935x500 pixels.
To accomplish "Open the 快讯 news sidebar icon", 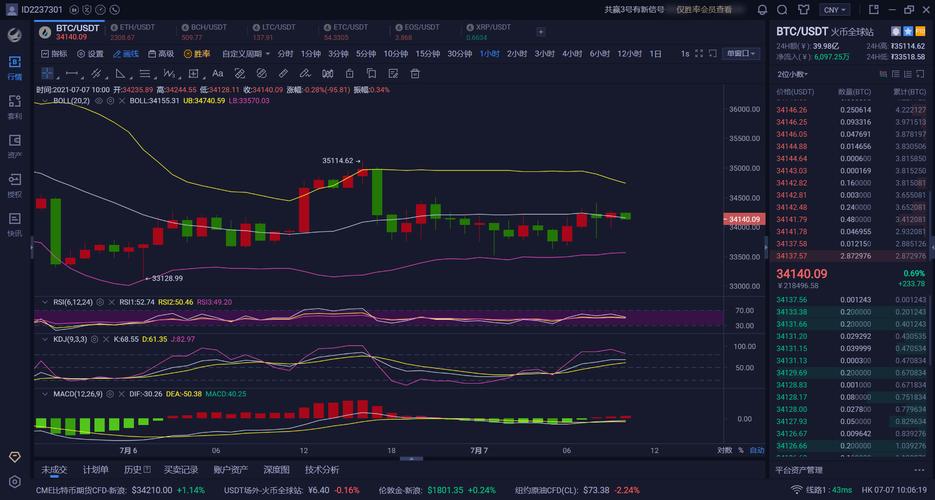I will (15, 223).
